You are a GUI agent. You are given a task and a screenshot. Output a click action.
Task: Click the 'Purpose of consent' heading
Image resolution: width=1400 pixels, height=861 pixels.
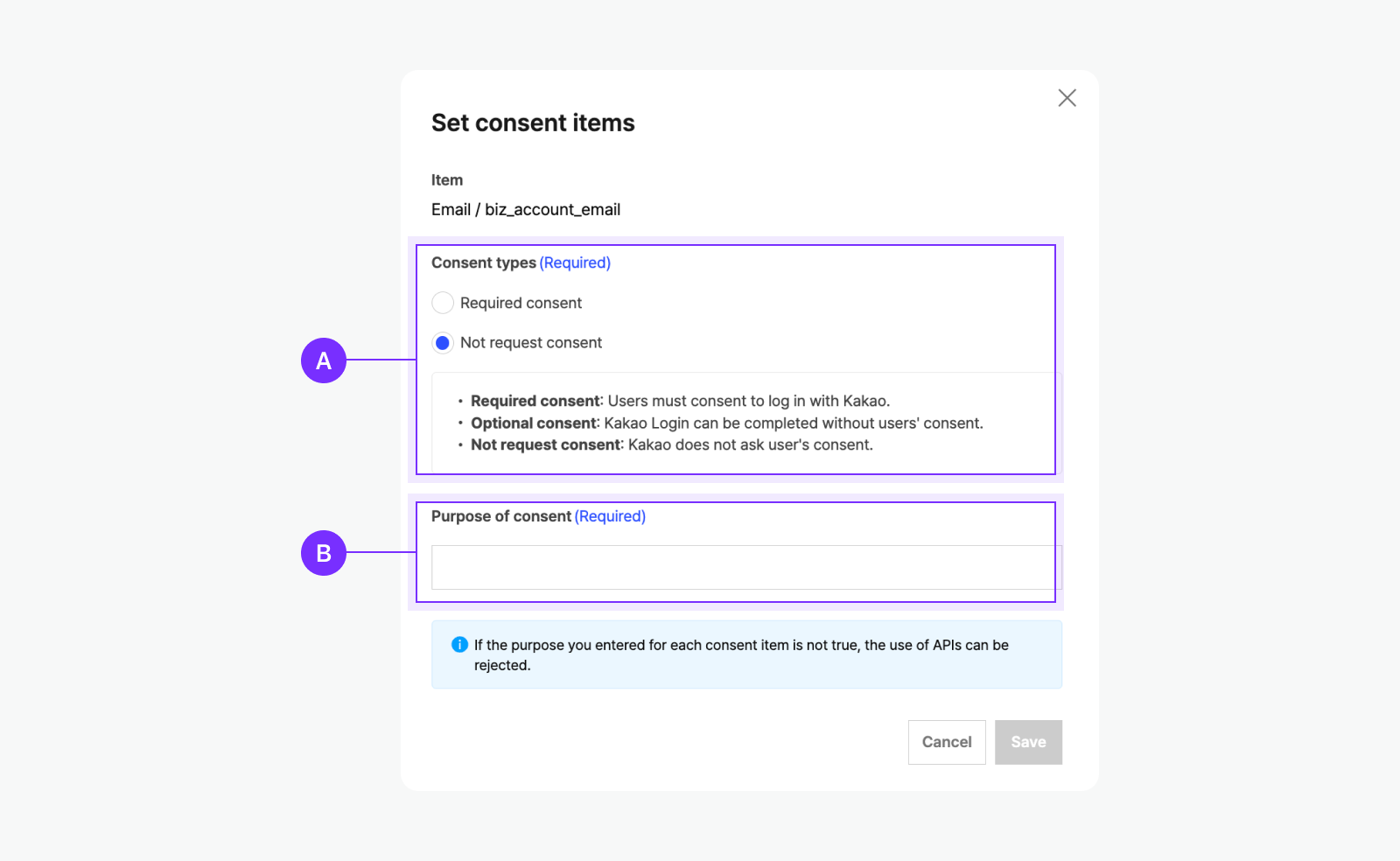click(500, 516)
